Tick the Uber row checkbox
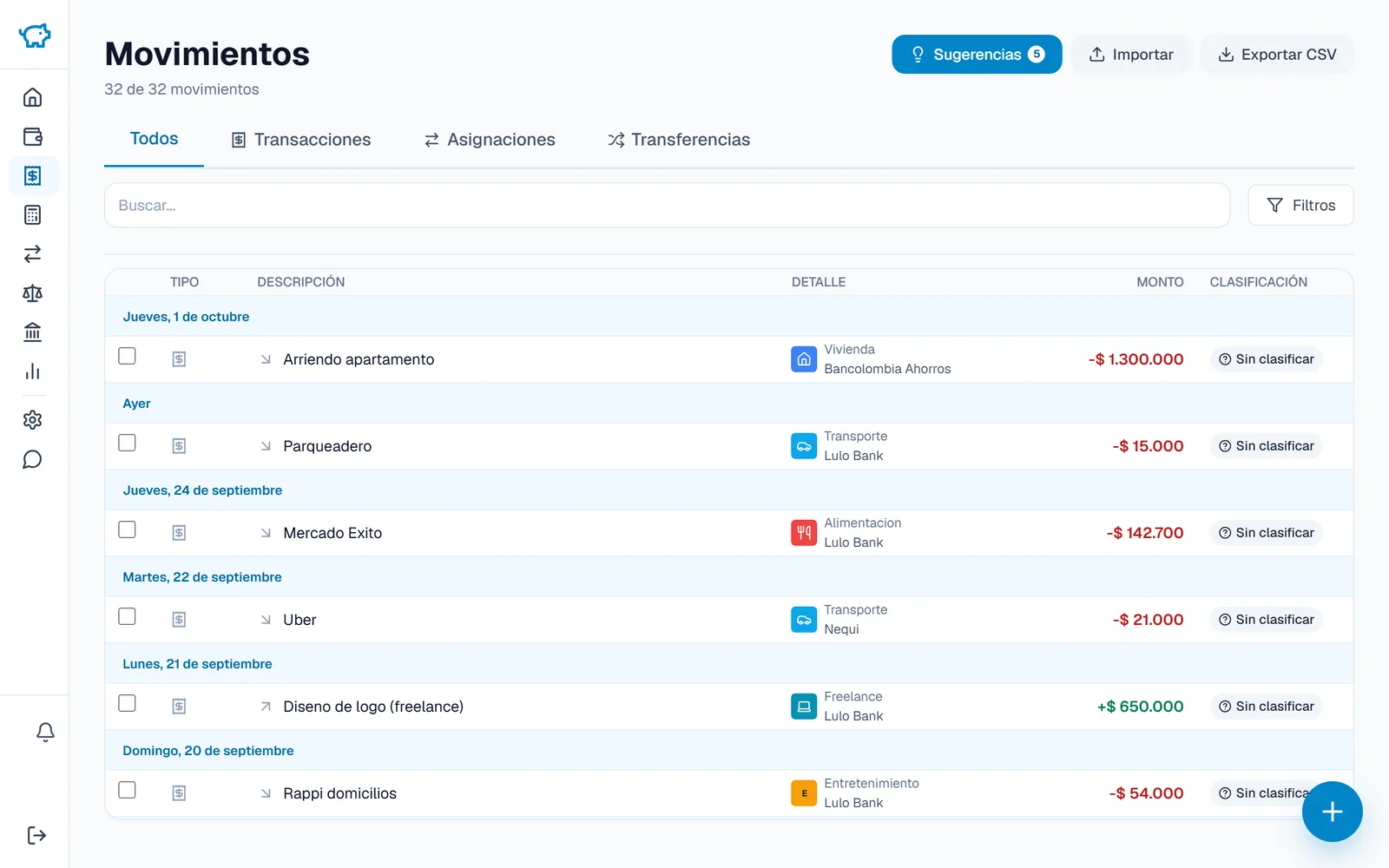Screen dimensions: 1389x868 [x=127, y=616]
